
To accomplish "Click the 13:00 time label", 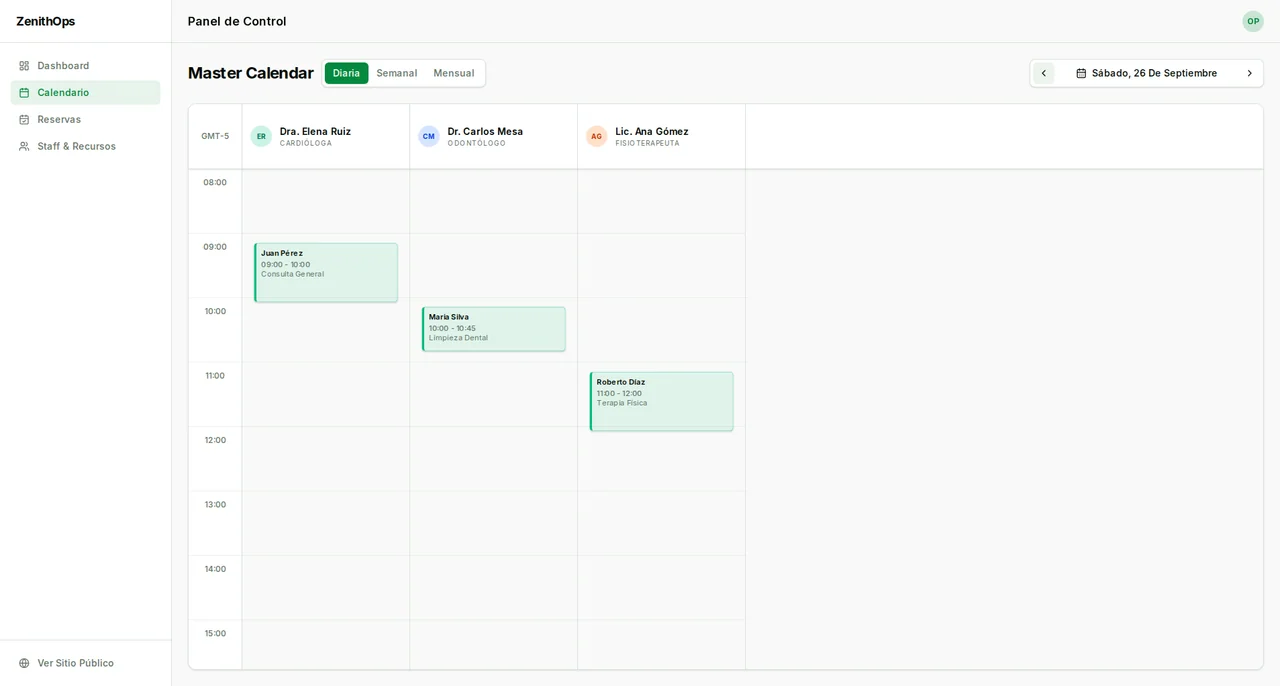I will [x=215, y=504].
